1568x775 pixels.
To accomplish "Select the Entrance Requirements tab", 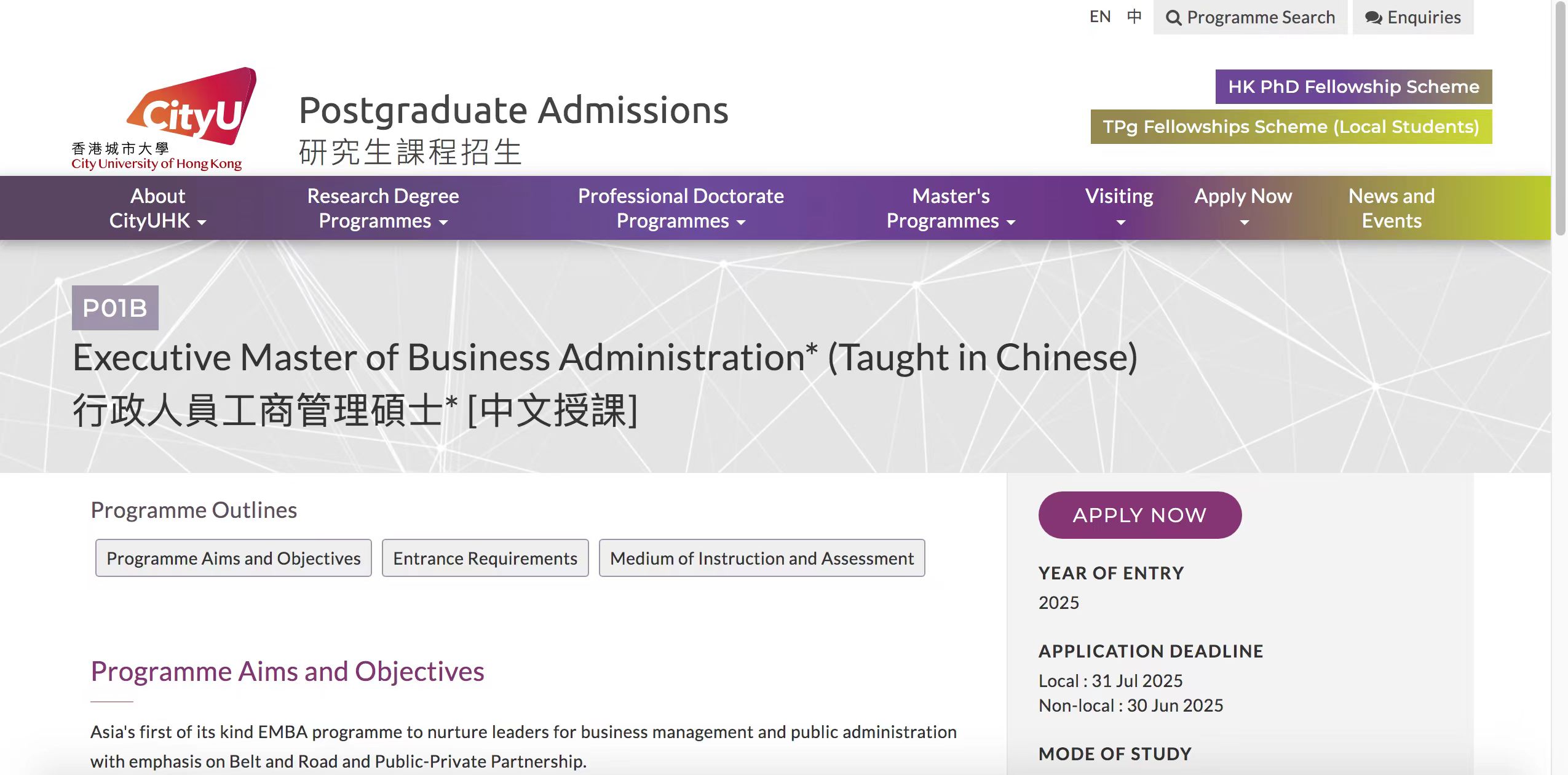I will (485, 558).
